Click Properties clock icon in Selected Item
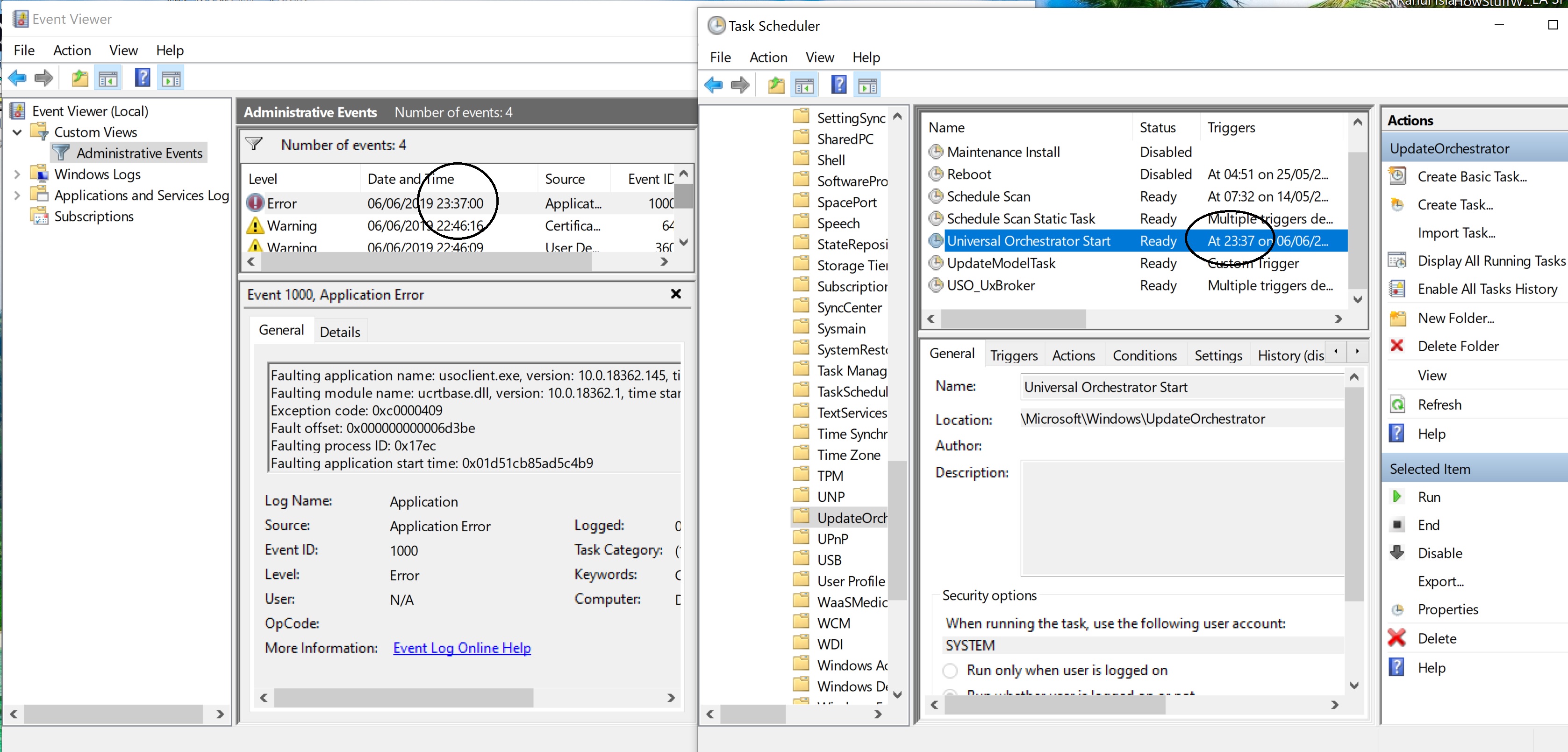This screenshot has height=752, width=1568. [1397, 609]
